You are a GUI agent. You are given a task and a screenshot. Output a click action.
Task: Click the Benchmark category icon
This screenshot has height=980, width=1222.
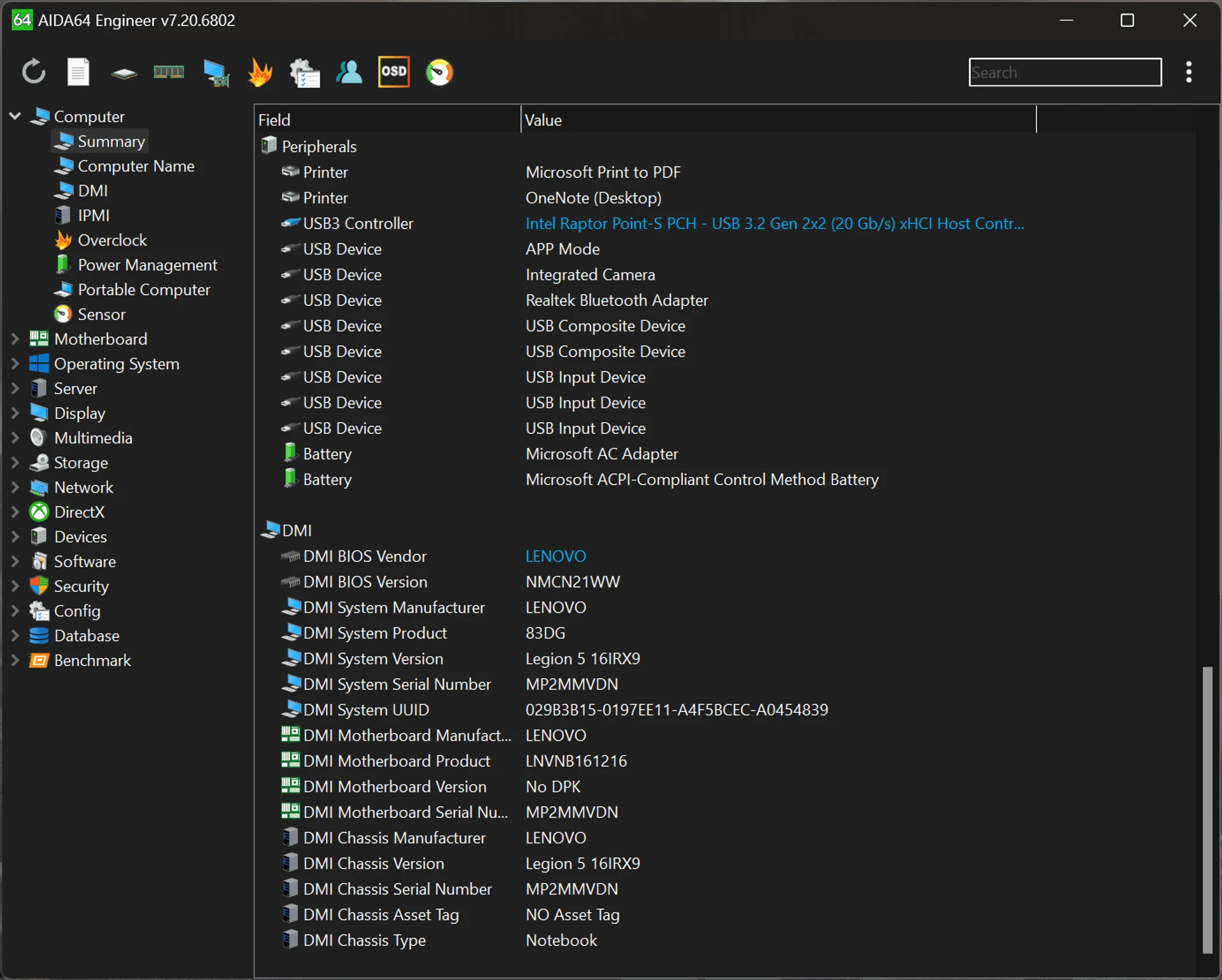tap(39, 660)
